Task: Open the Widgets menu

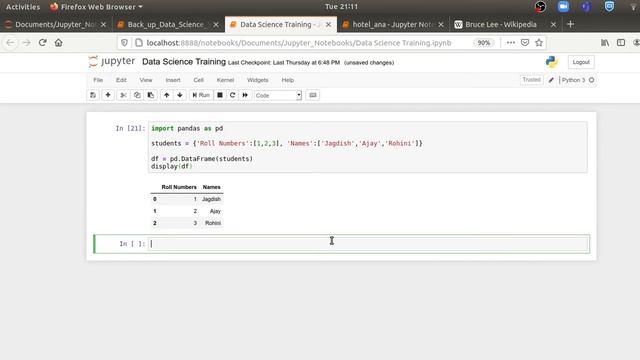Action: pos(258,80)
